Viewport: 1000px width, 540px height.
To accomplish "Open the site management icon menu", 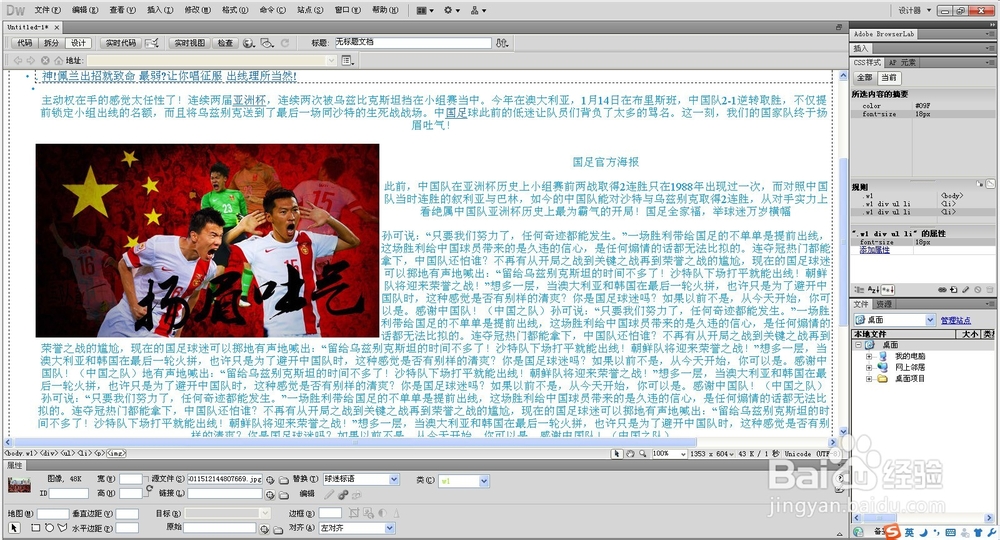I will point(478,10).
